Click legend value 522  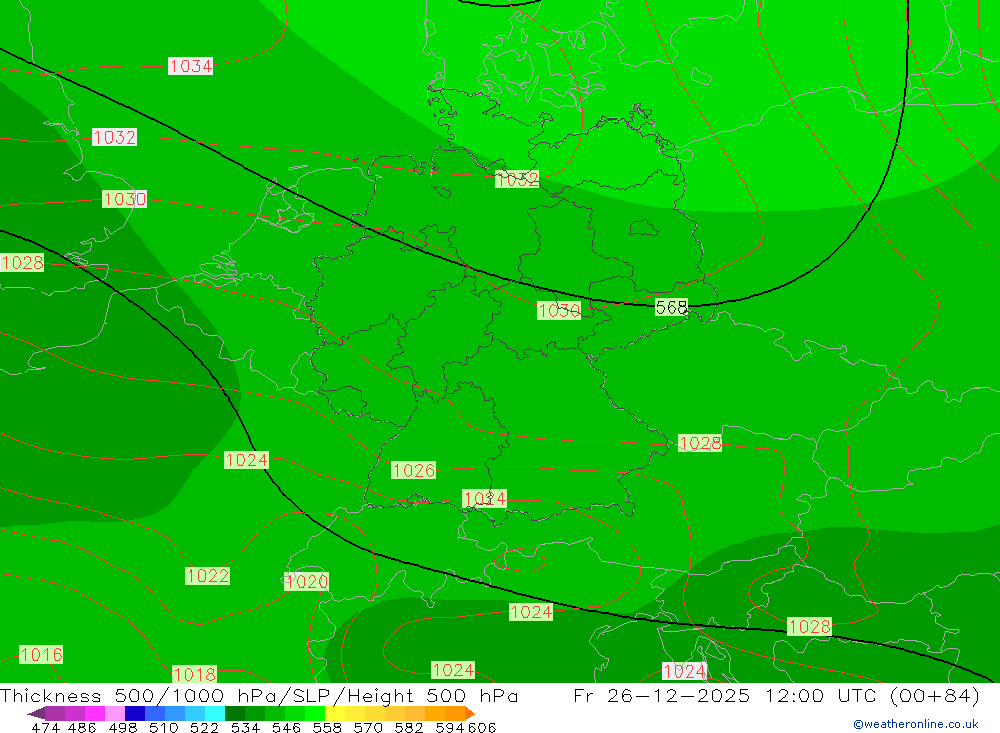(204, 727)
